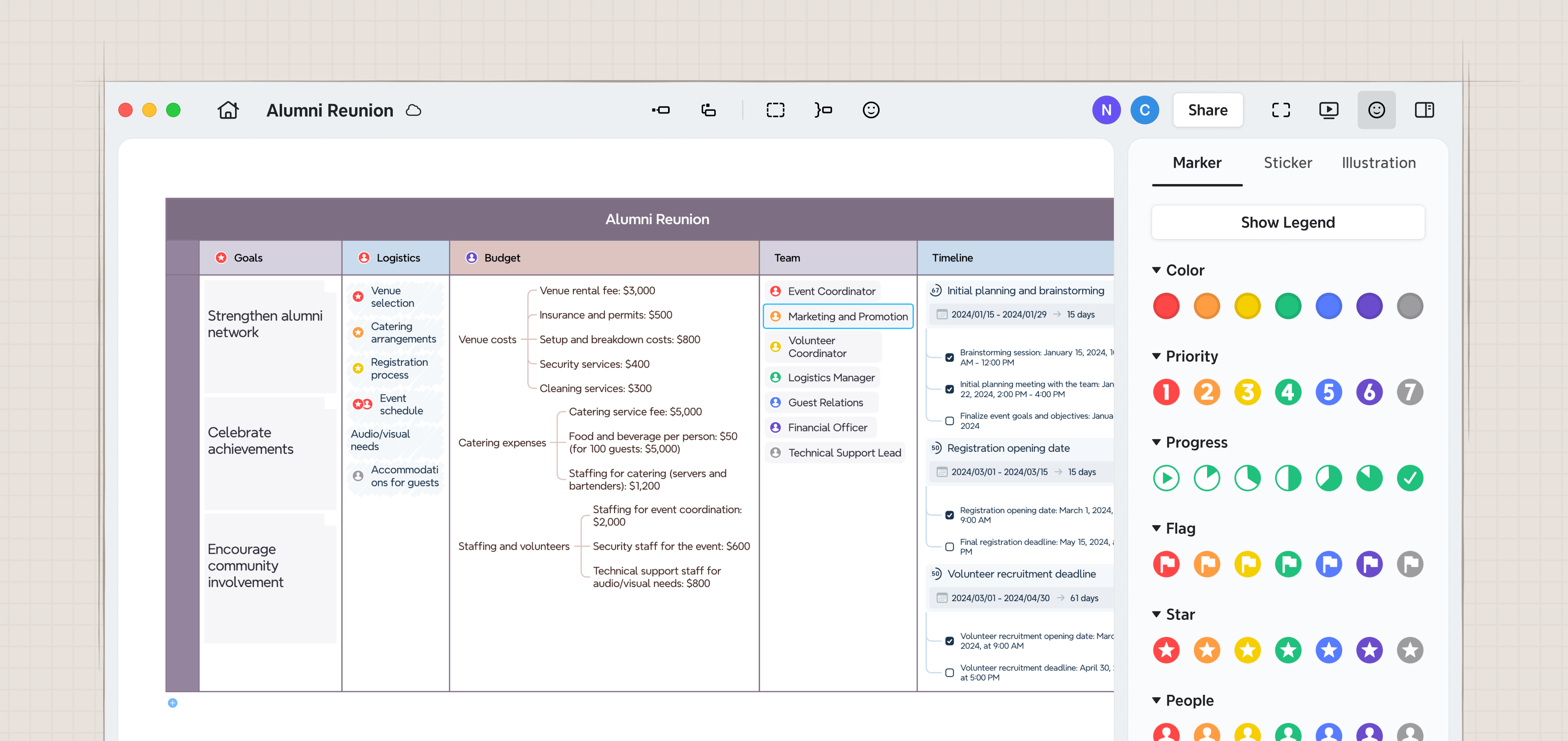1568x741 pixels.
Task: Collapse the Flag marker section
Action: pos(1156,529)
